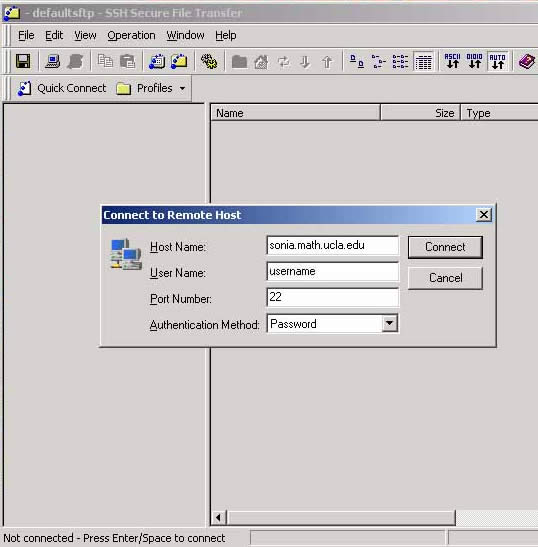Viewport: 538px width, 547px height.
Task: Select ASCII transfer mode
Action: (x=453, y=61)
